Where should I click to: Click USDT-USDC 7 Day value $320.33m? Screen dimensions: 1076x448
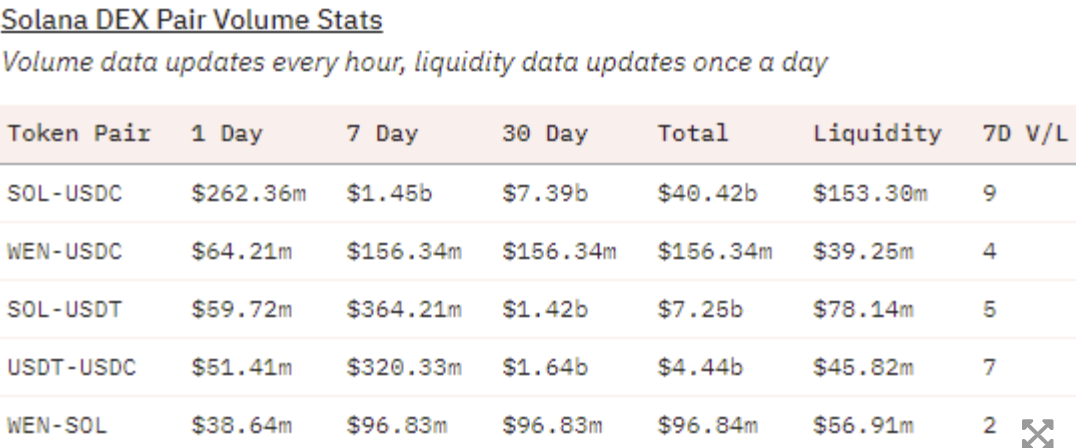tap(404, 368)
